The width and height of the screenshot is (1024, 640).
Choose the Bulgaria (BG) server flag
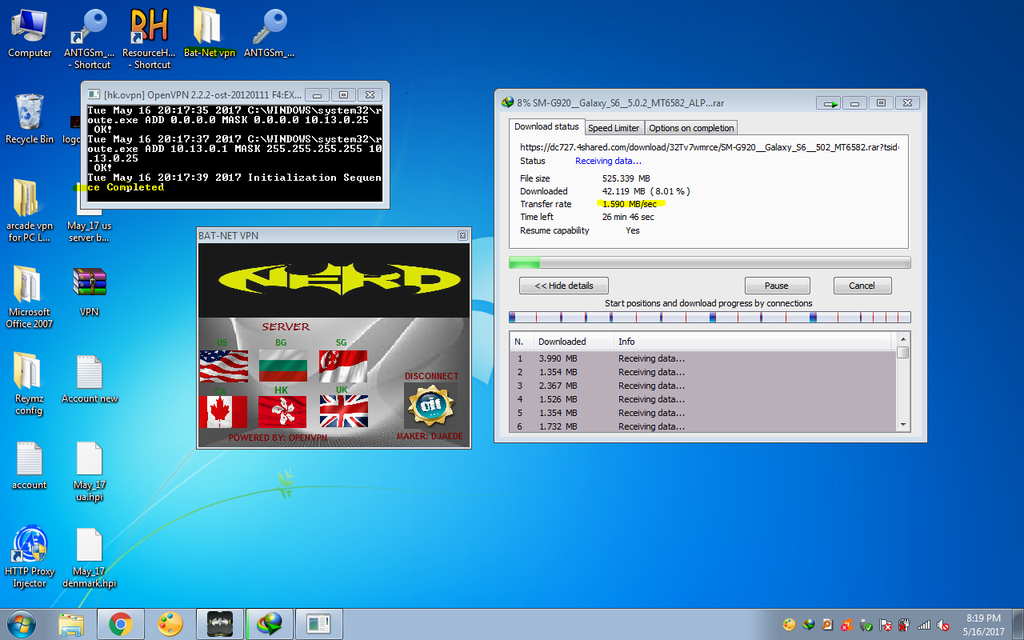coord(283,365)
